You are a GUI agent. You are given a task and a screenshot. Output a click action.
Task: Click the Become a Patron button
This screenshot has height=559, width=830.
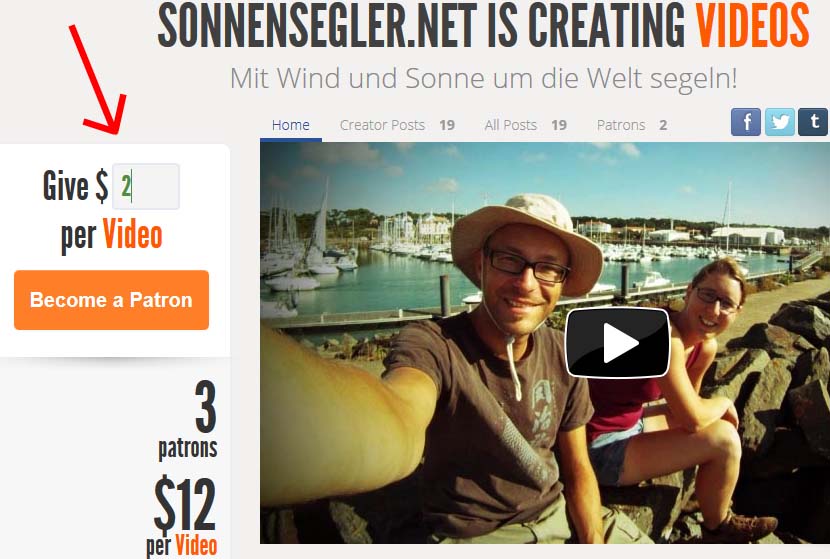click(111, 300)
